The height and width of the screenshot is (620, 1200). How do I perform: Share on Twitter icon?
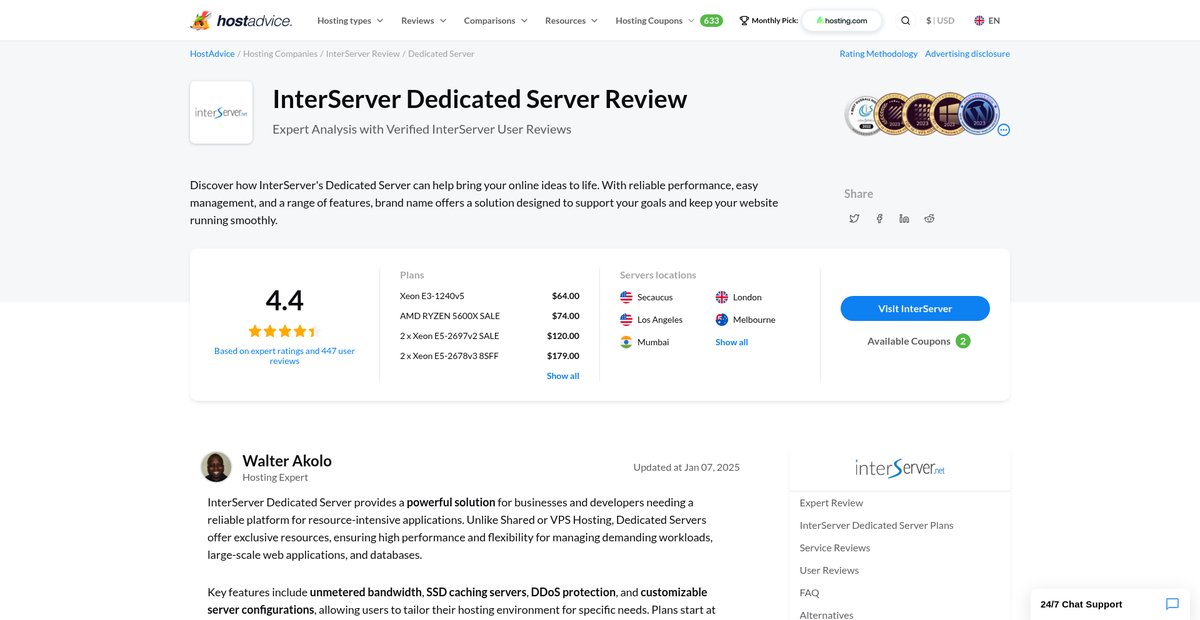click(854, 218)
